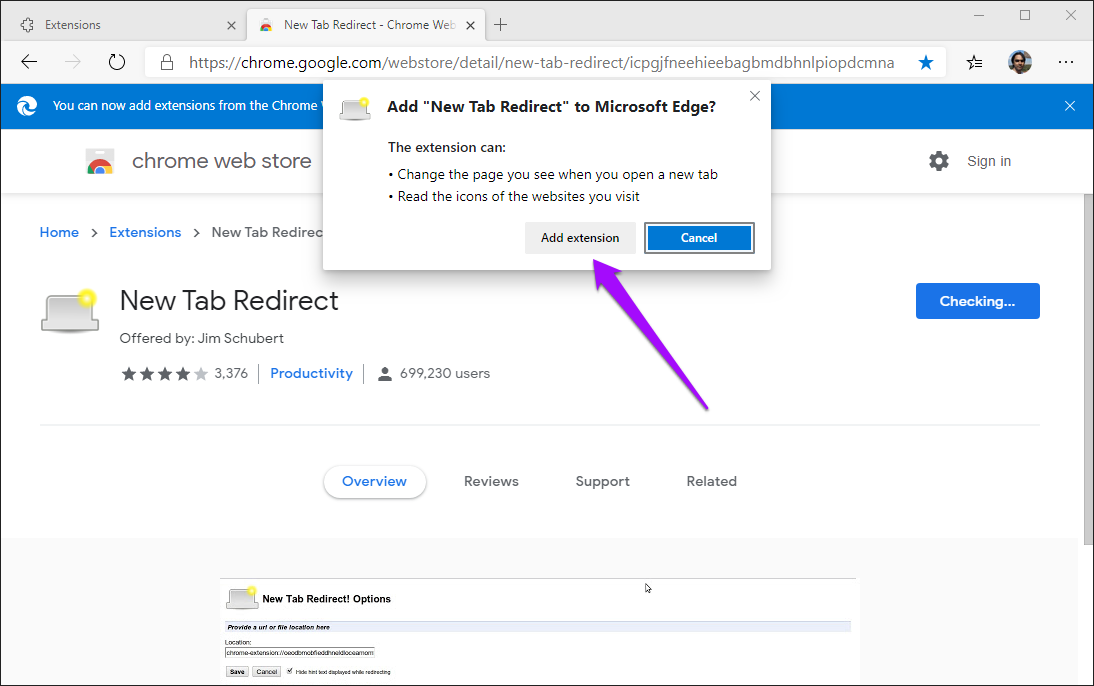Click the back navigation arrow
This screenshot has width=1094, height=686.
[28, 61]
